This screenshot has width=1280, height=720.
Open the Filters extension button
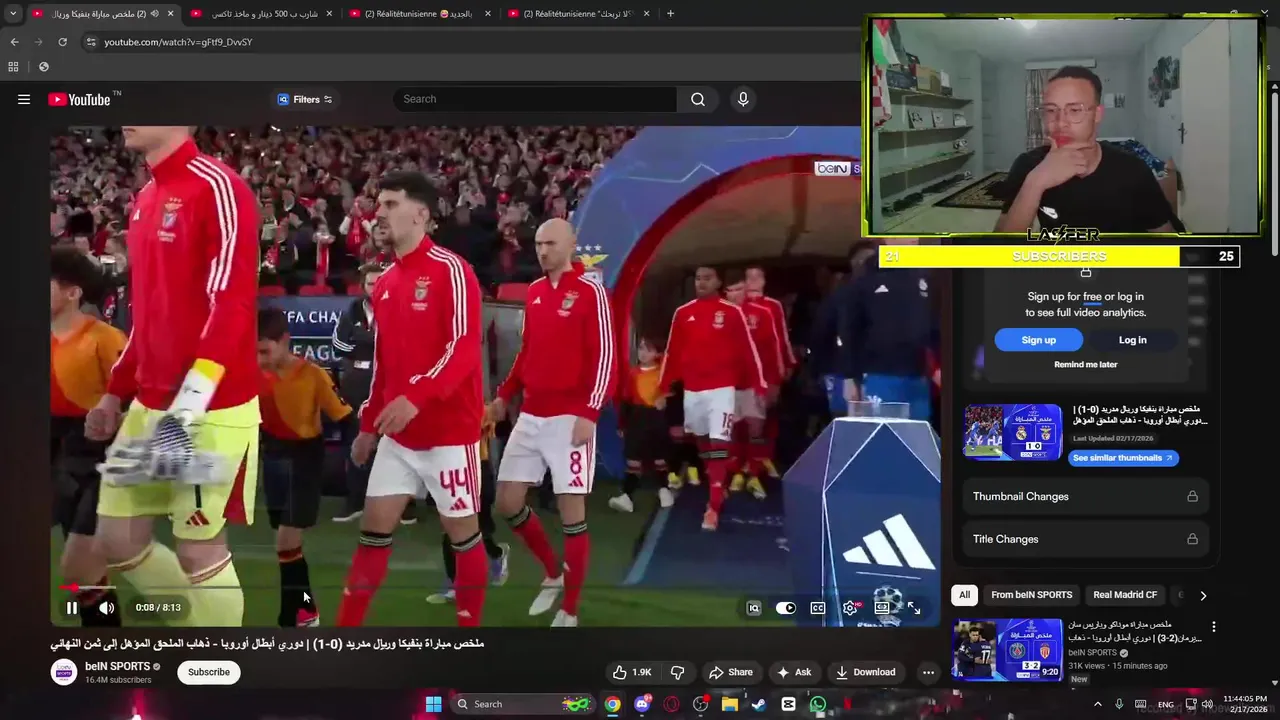(x=305, y=99)
